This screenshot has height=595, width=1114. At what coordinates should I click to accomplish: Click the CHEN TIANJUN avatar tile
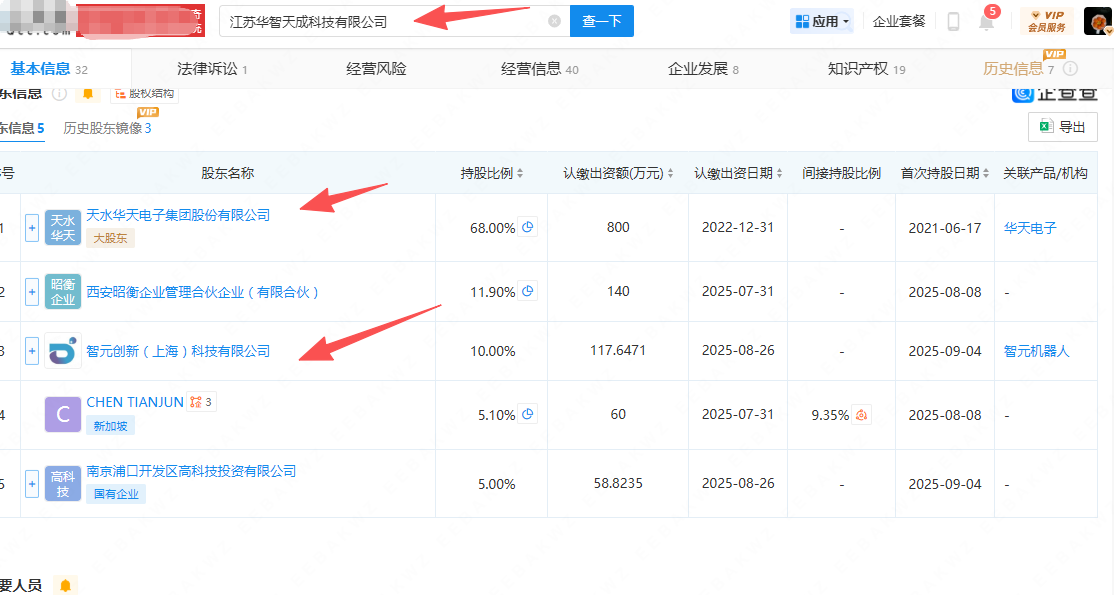coord(63,414)
